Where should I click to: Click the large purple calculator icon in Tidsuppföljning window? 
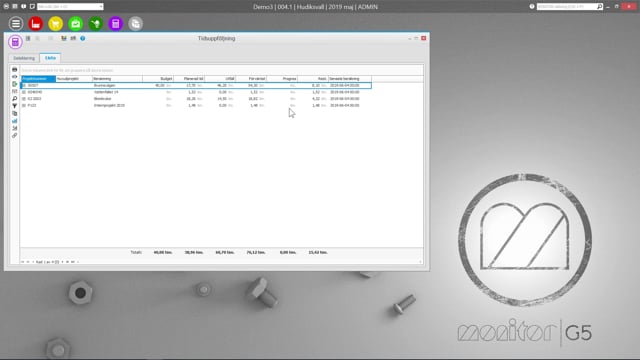[x=15, y=42]
